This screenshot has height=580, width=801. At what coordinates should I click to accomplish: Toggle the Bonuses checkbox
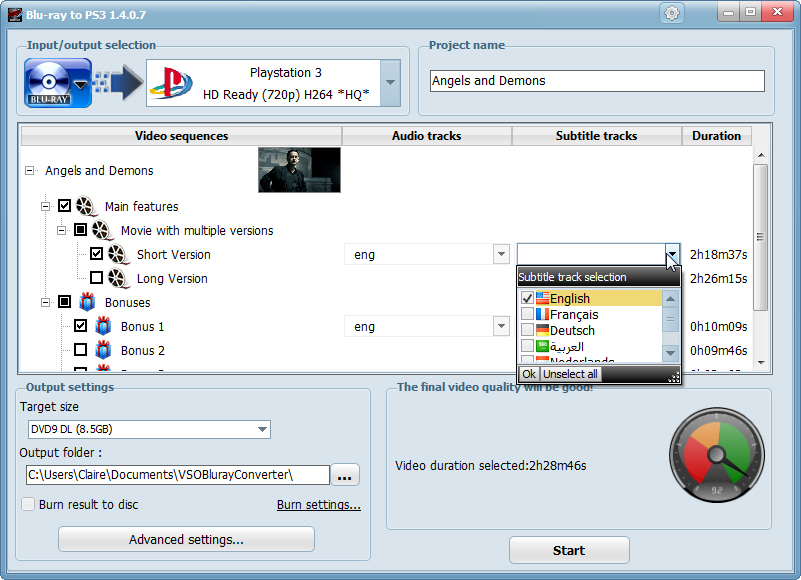pyautogui.click(x=64, y=302)
